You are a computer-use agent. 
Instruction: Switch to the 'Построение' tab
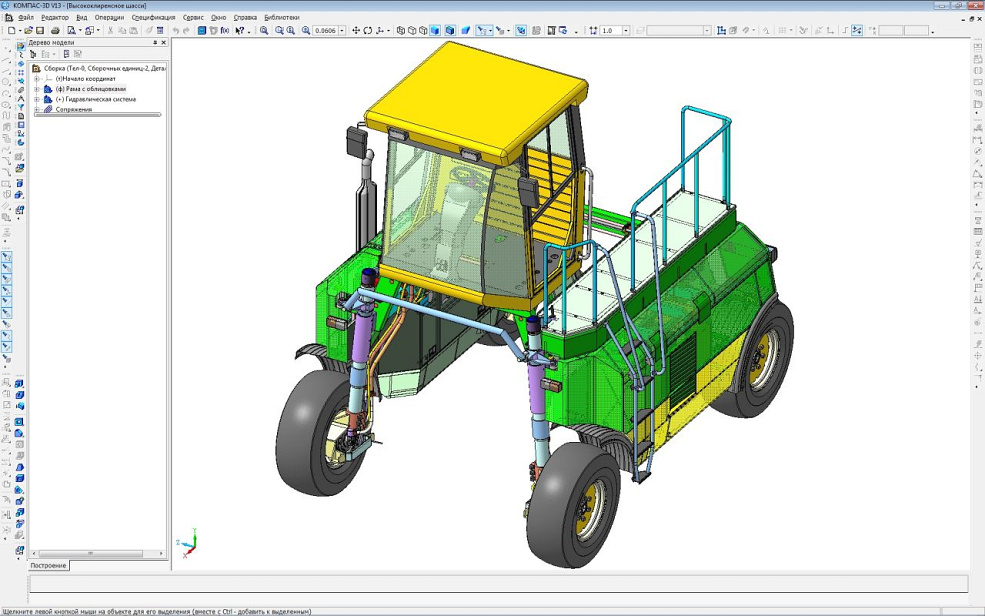48,566
